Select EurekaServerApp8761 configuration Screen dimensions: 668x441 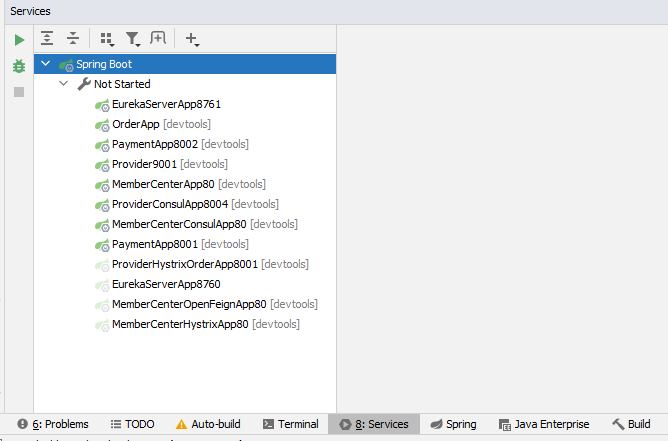166,104
